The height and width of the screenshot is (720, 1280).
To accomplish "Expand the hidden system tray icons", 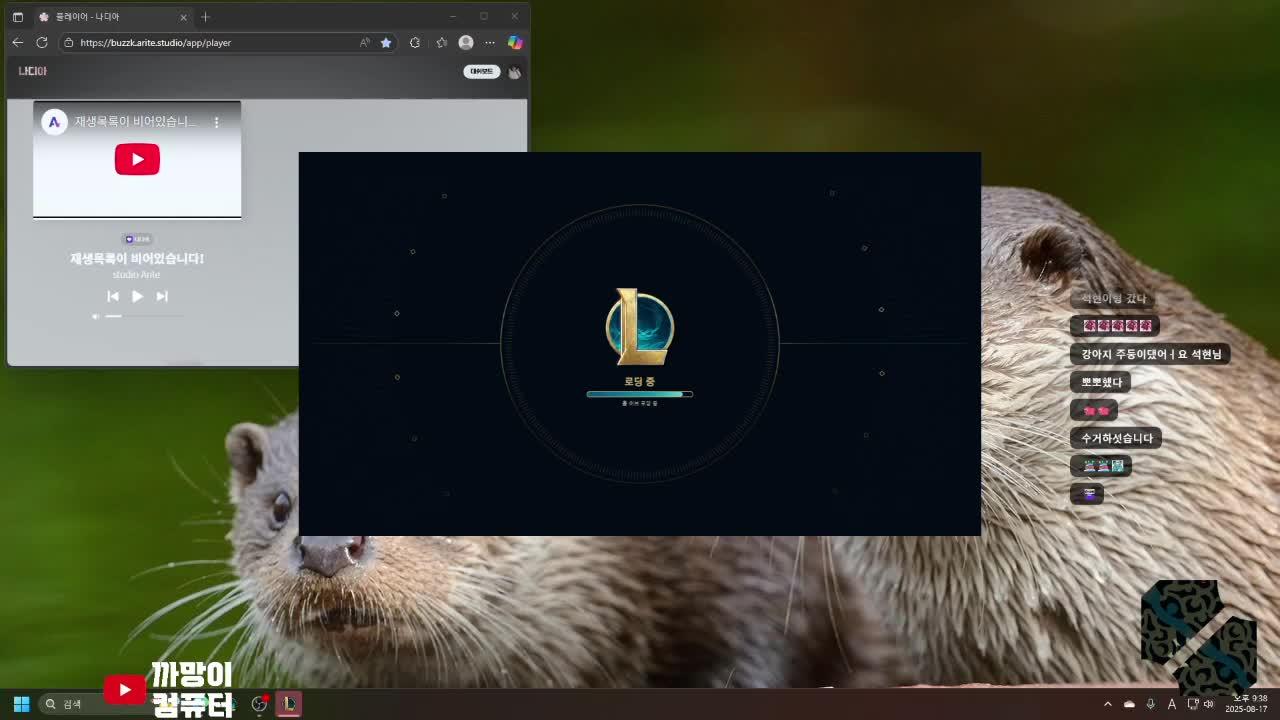I will point(1107,704).
